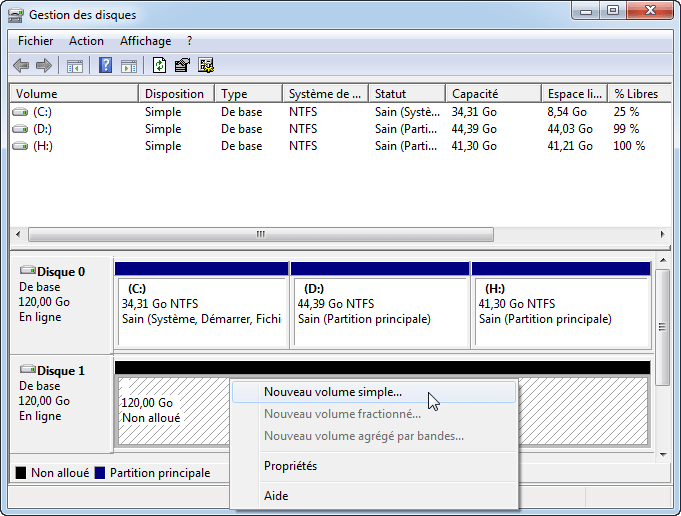Click the Refresh toolbar icon

point(159,66)
